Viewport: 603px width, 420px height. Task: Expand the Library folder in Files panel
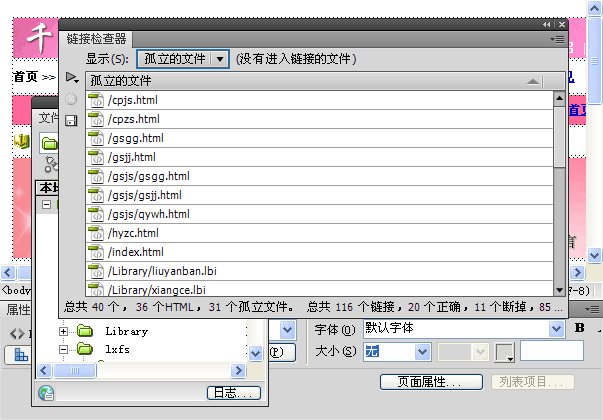pos(64,331)
